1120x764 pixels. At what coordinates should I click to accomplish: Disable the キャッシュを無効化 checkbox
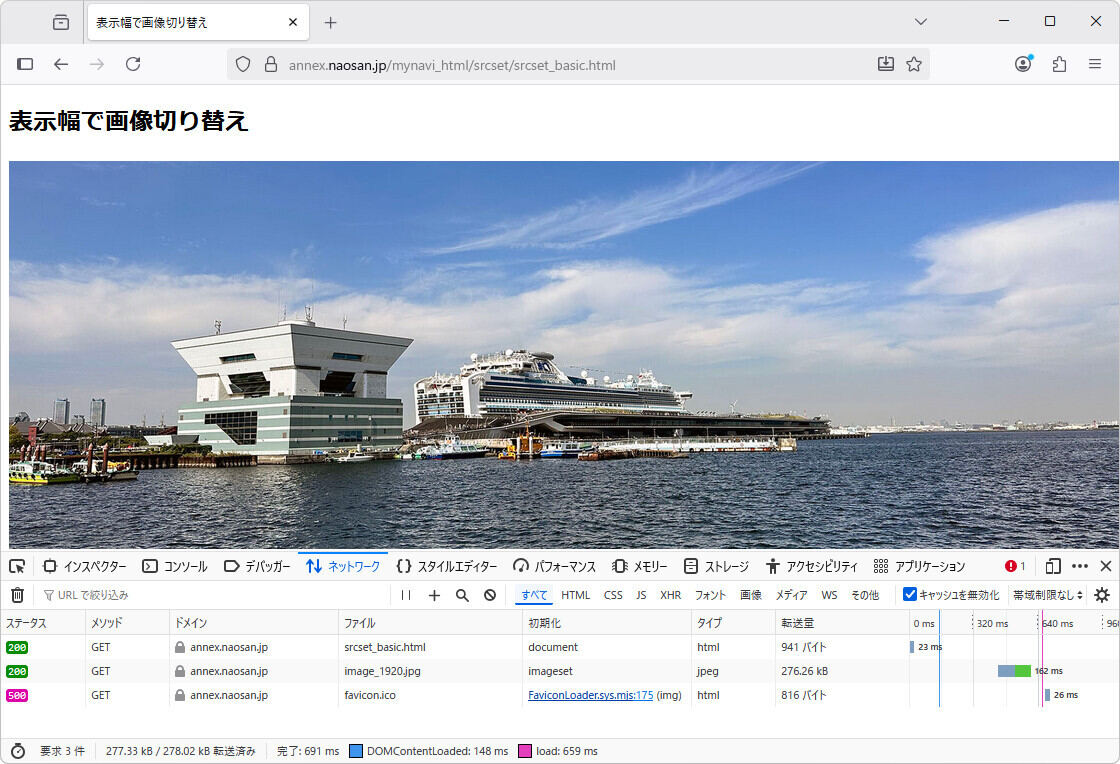909,594
